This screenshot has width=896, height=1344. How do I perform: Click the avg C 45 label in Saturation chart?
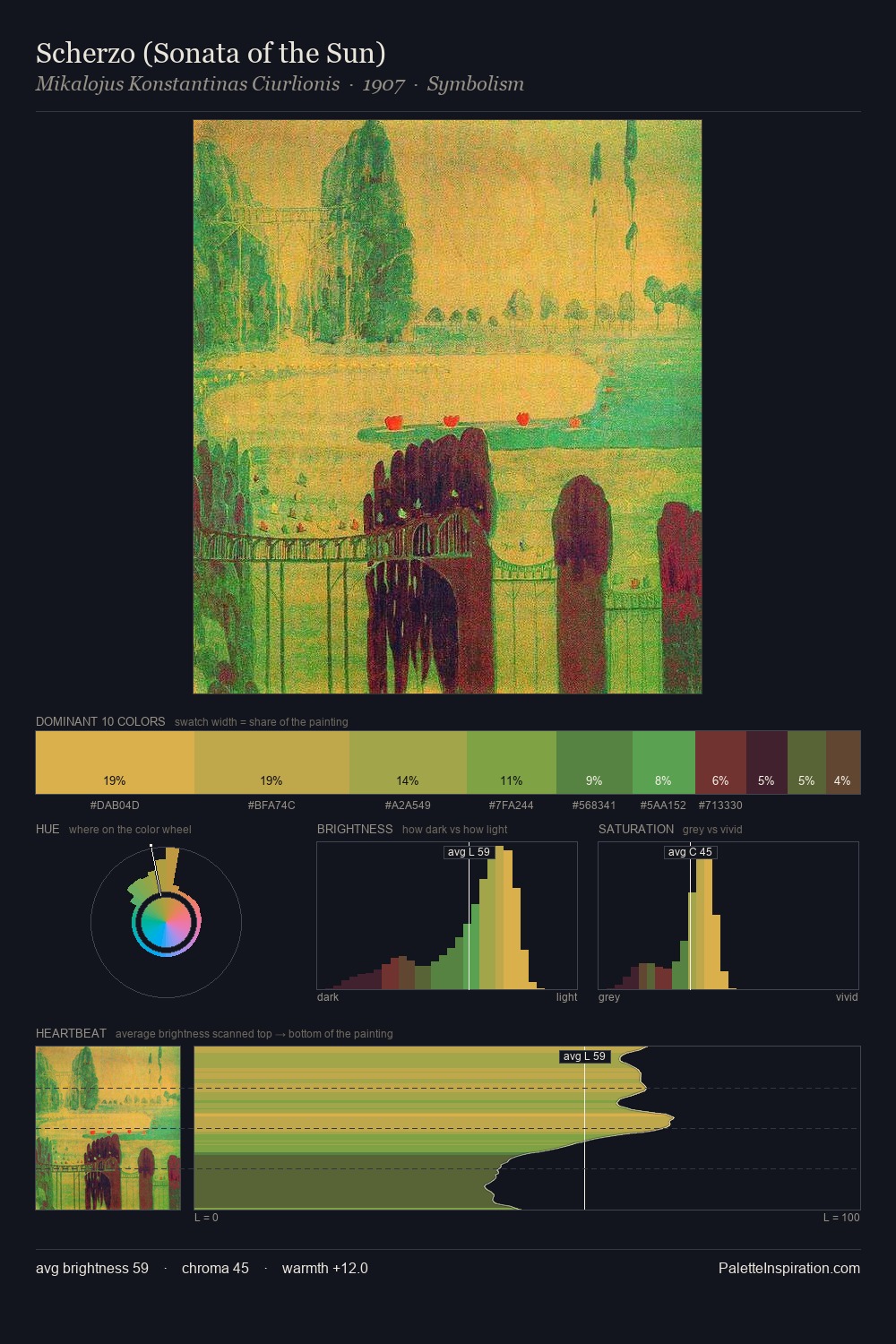point(690,852)
